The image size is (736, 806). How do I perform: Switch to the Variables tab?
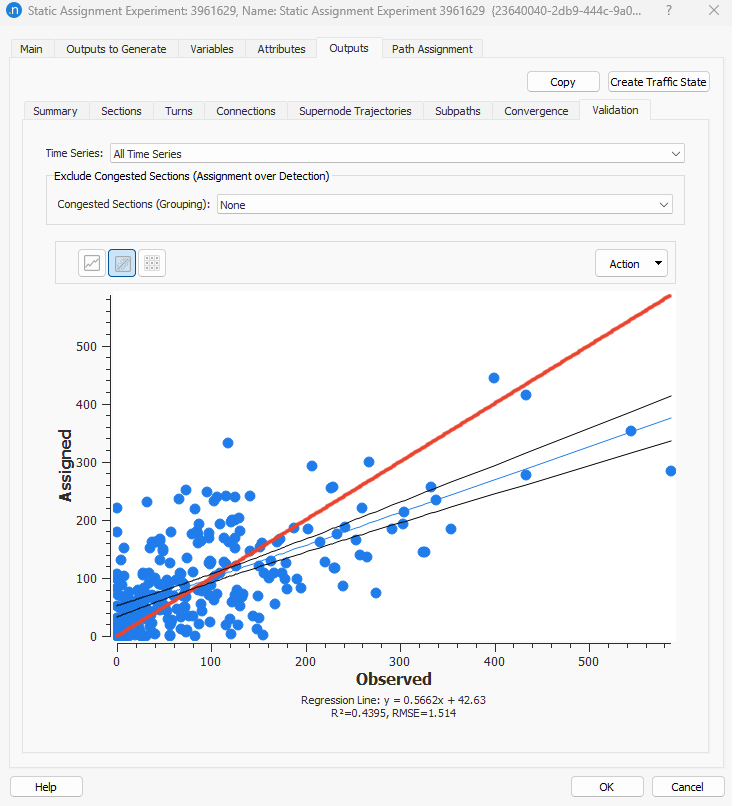tap(212, 49)
